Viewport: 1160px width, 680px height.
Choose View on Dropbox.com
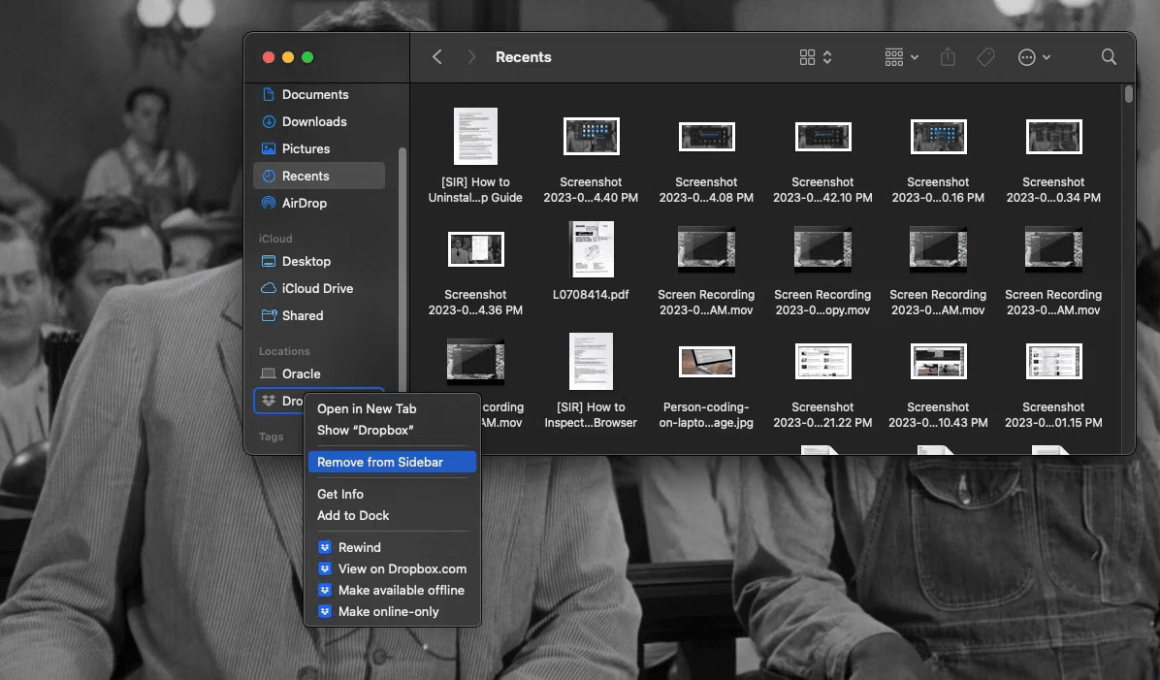(x=392, y=568)
